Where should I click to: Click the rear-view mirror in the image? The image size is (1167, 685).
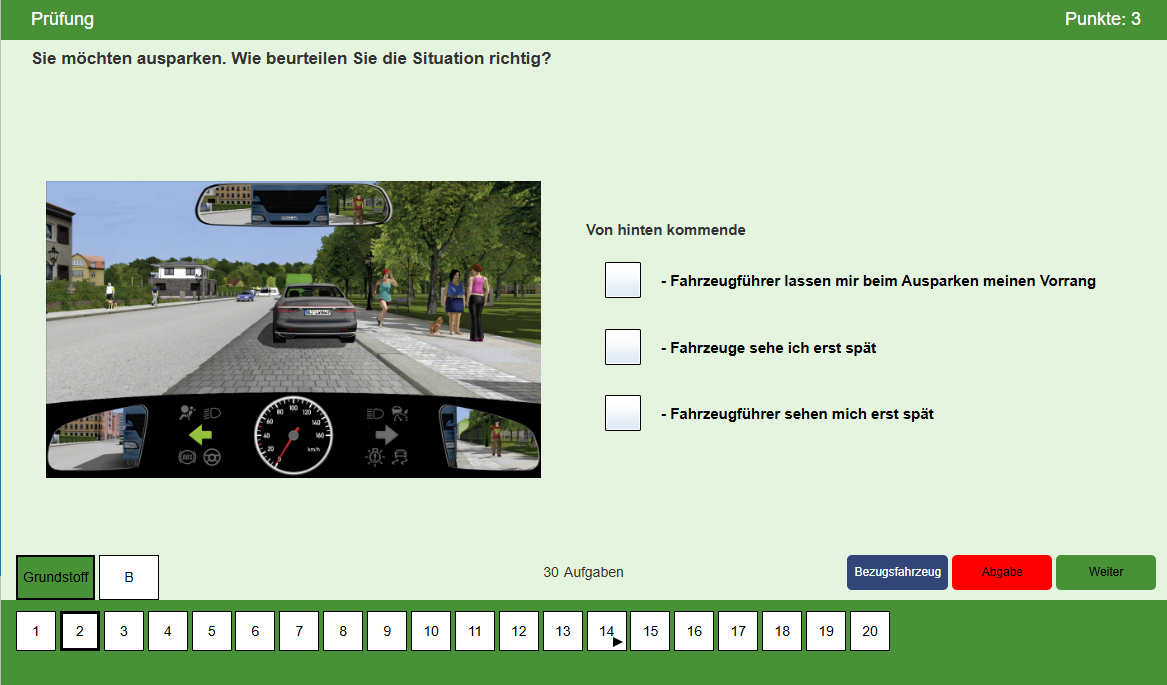293,204
